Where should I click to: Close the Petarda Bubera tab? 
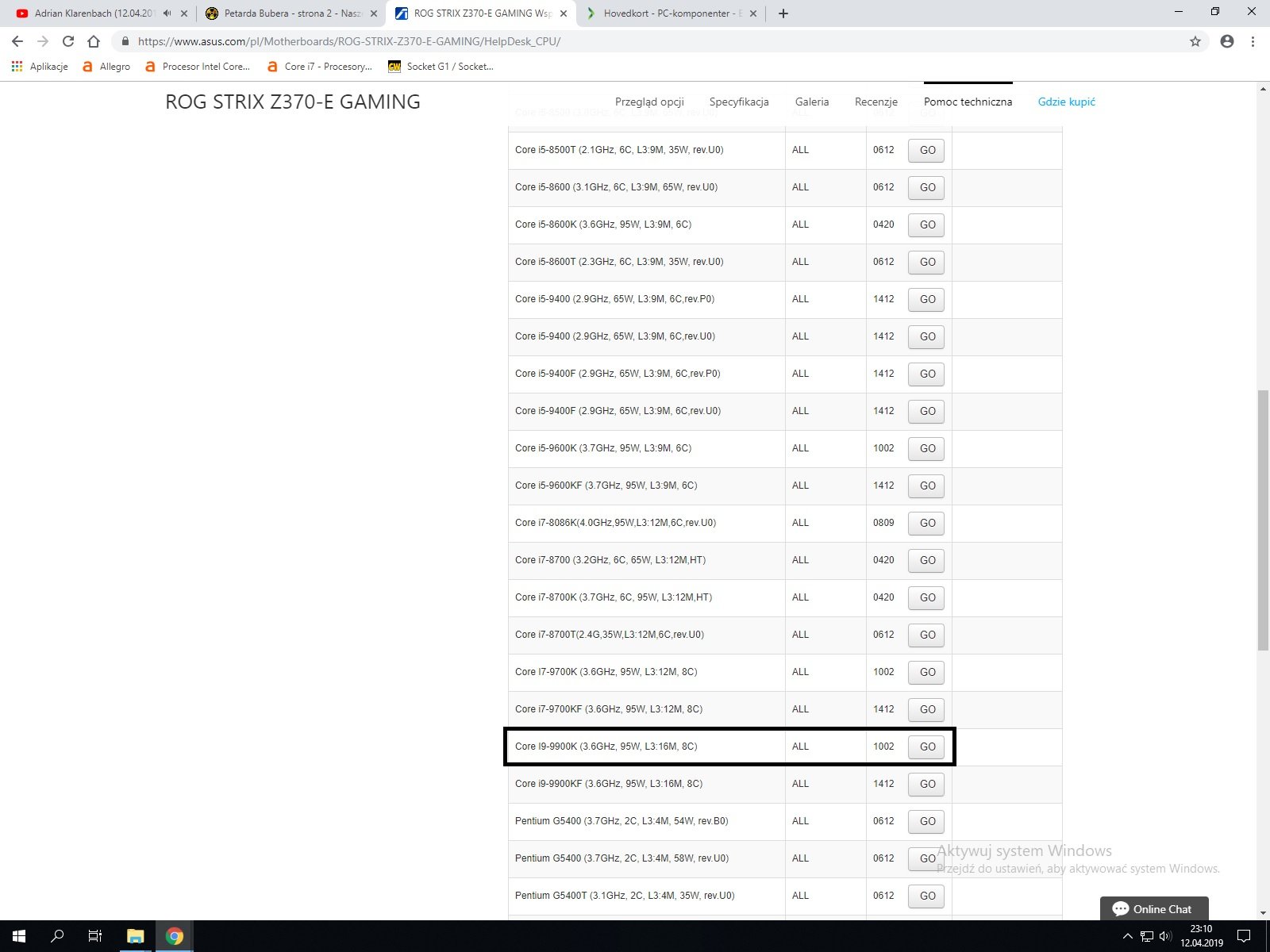coord(374,13)
